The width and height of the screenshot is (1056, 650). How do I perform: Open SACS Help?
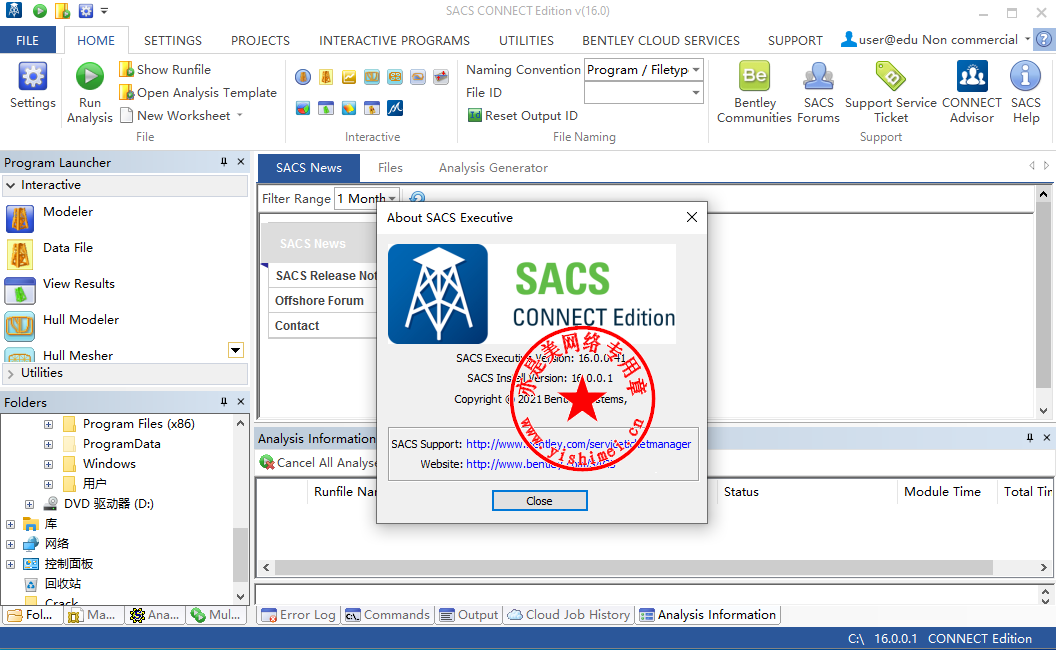click(x=1026, y=92)
